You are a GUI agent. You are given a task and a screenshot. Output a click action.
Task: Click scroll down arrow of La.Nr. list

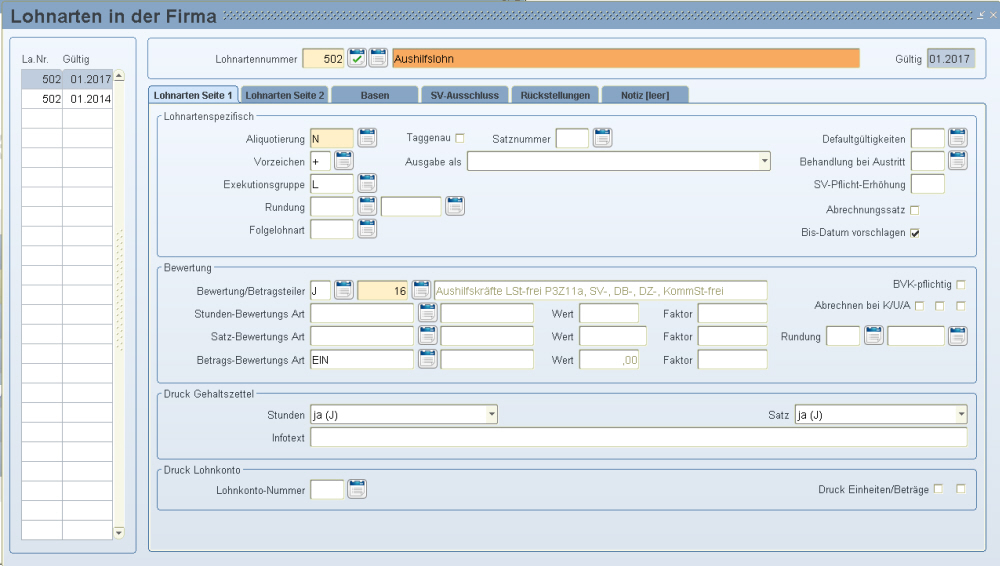(119, 532)
